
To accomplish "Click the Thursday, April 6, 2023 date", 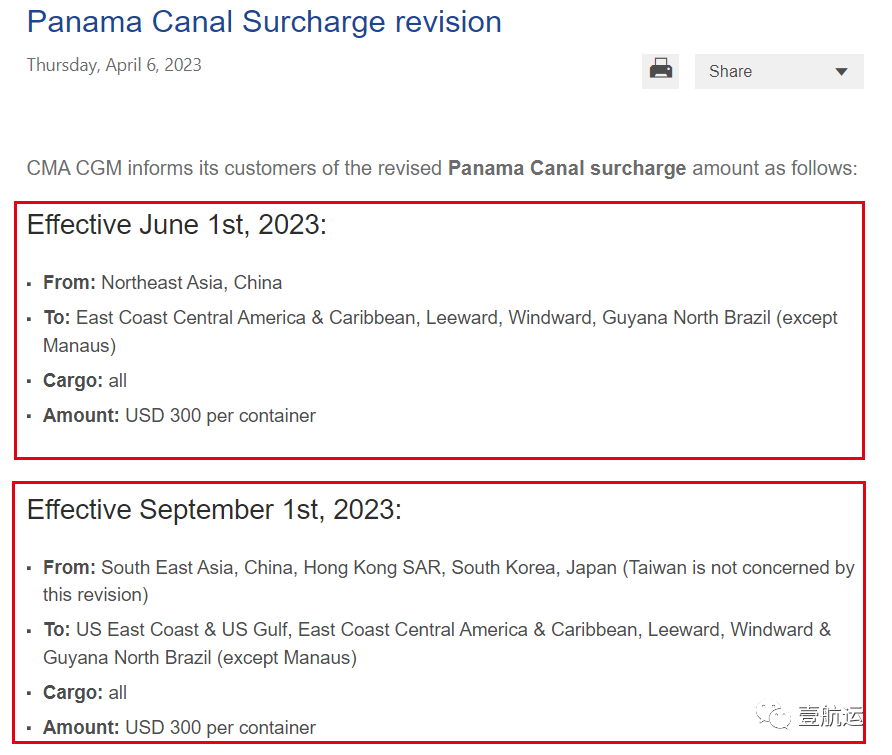I will tap(114, 65).
